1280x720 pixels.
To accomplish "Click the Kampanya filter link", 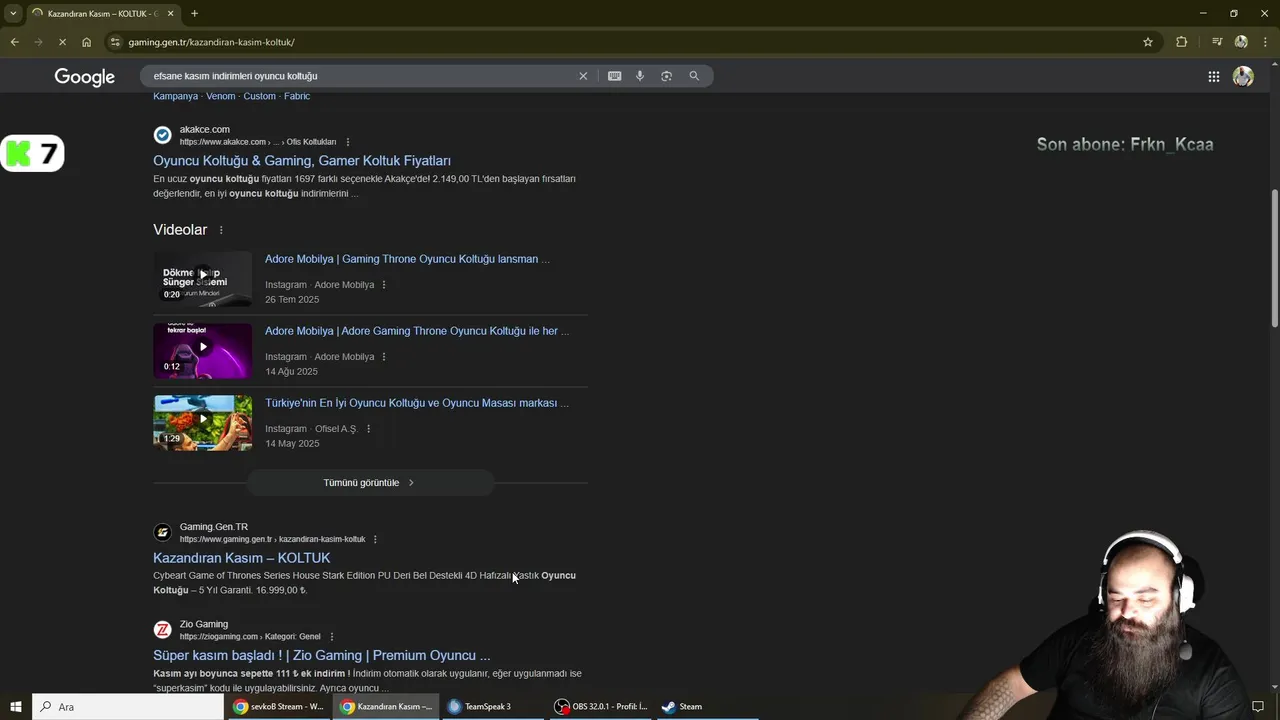I will (x=175, y=96).
